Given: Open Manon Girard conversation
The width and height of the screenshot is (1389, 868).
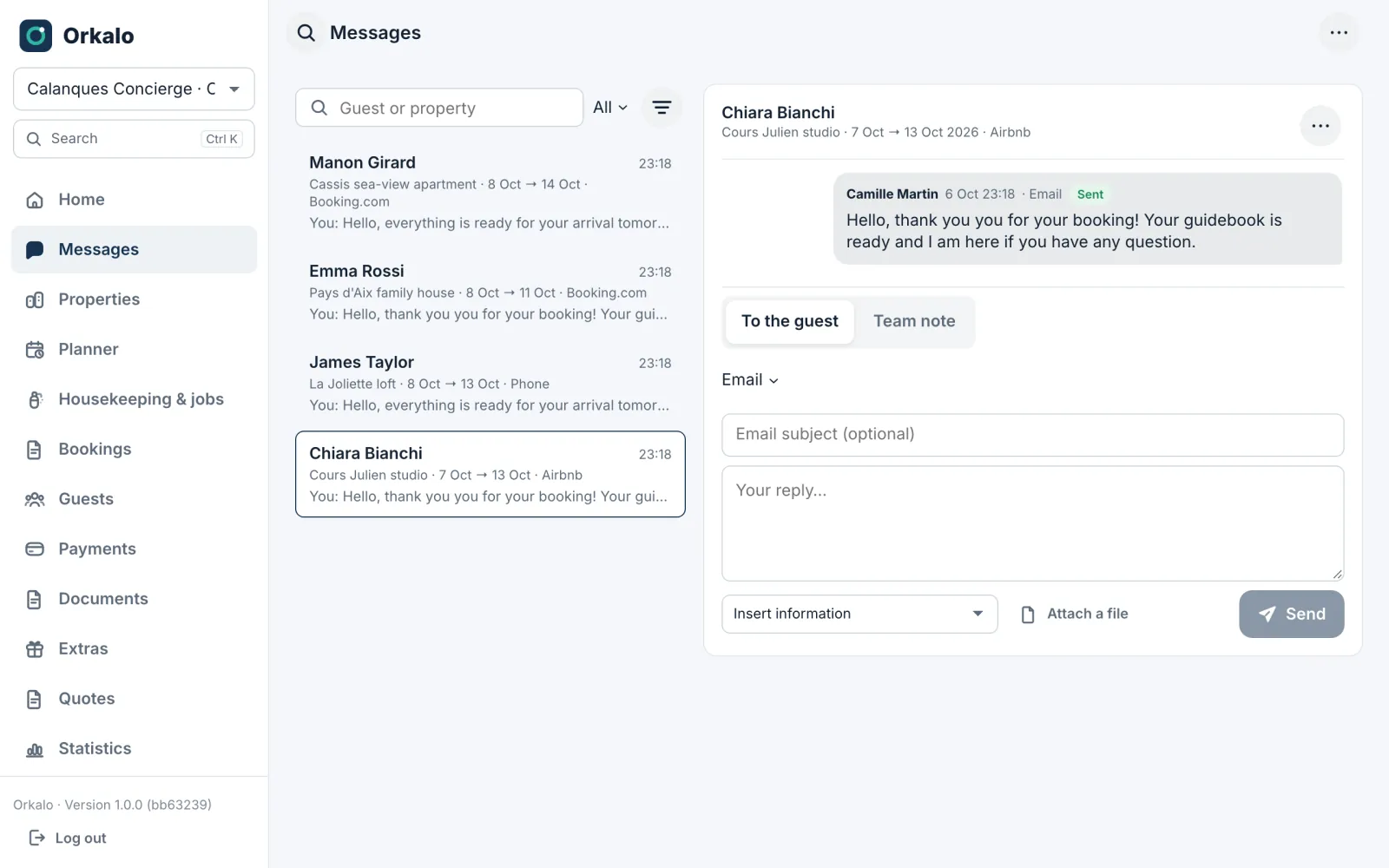Looking at the screenshot, I should (x=490, y=193).
